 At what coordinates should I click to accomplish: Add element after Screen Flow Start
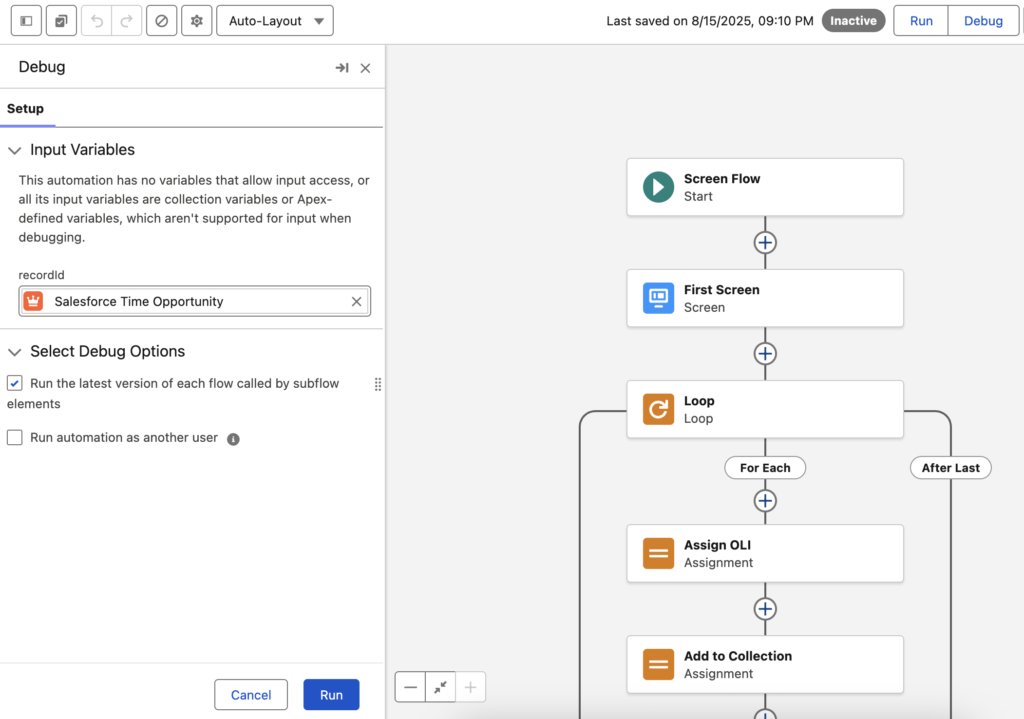[765, 243]
